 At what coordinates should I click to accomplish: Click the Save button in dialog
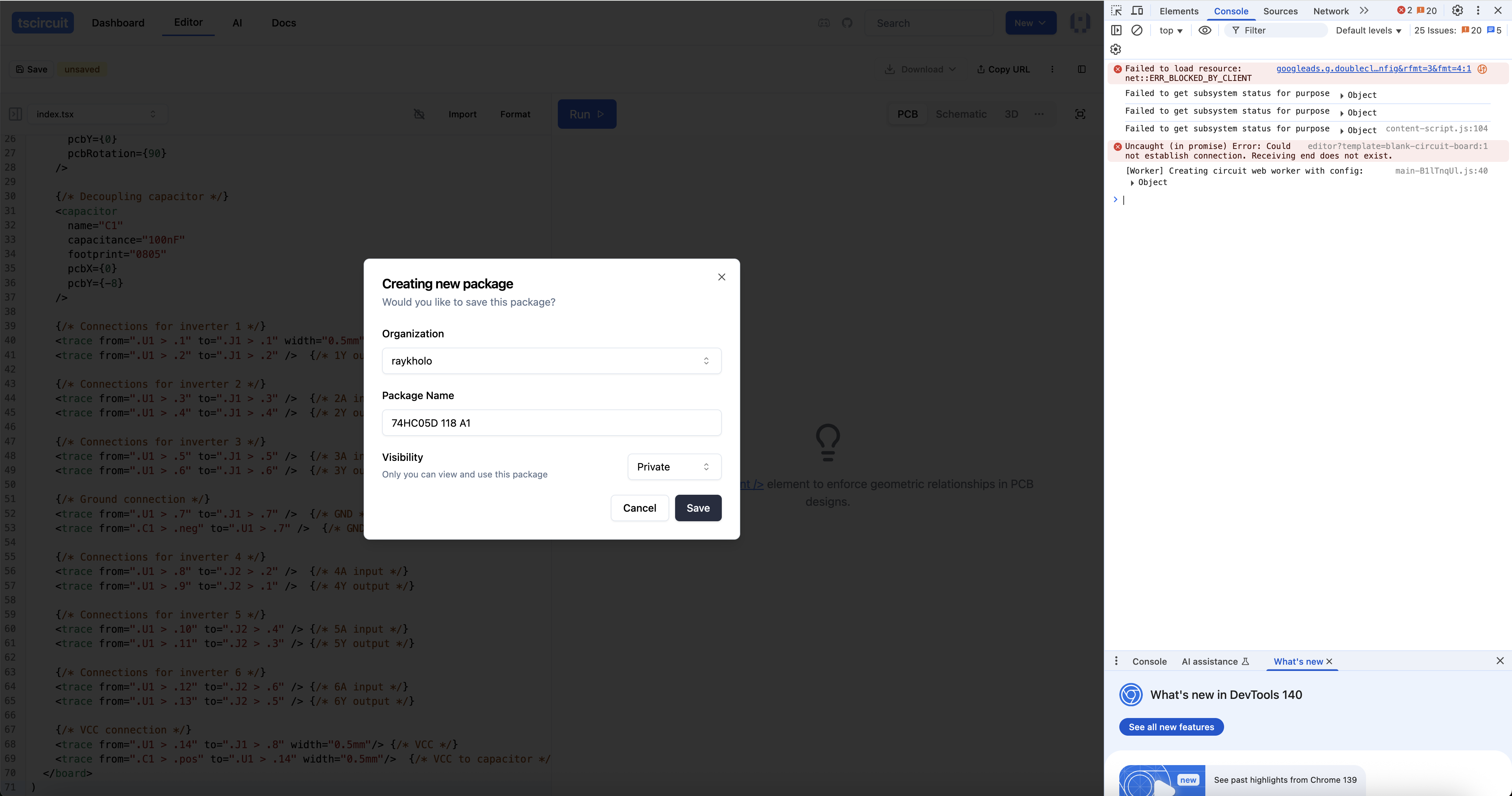(x=698, y=508)
